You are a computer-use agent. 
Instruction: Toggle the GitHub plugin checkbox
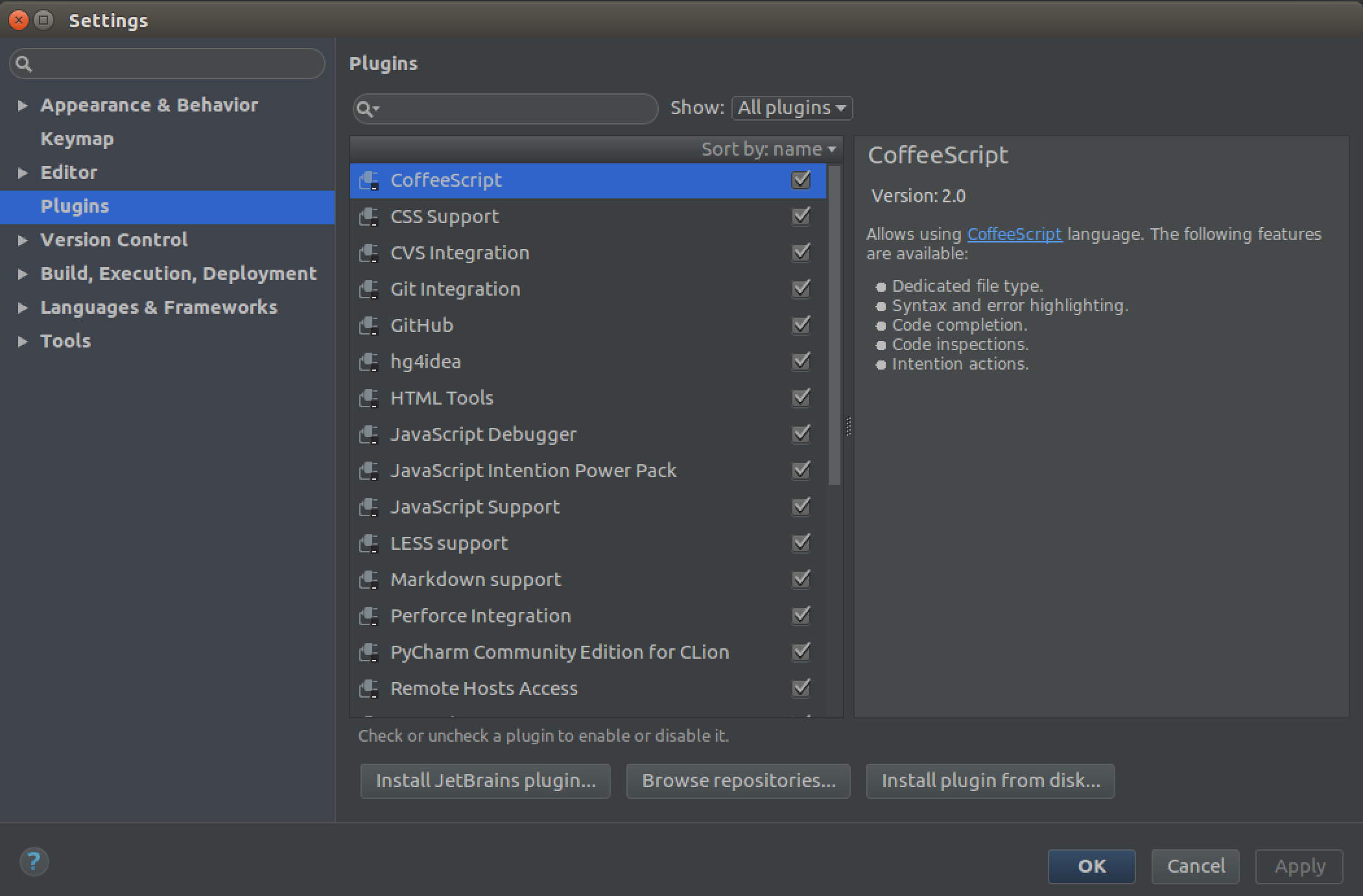(x=801, y=325)
